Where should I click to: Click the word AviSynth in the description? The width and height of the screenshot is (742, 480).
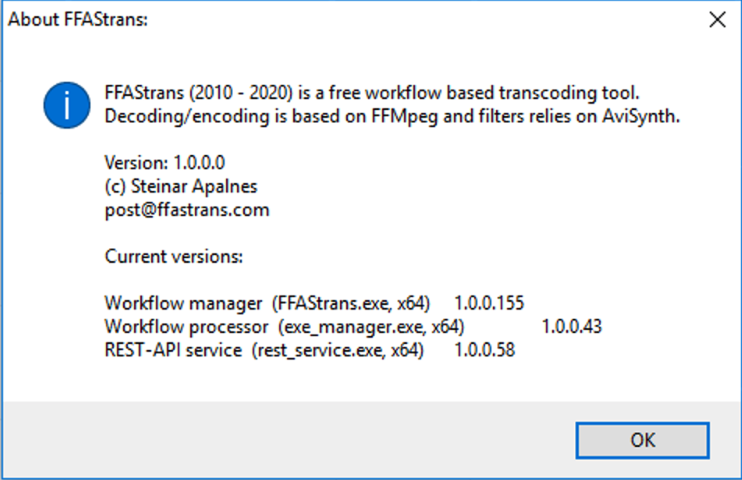(641, 116)
